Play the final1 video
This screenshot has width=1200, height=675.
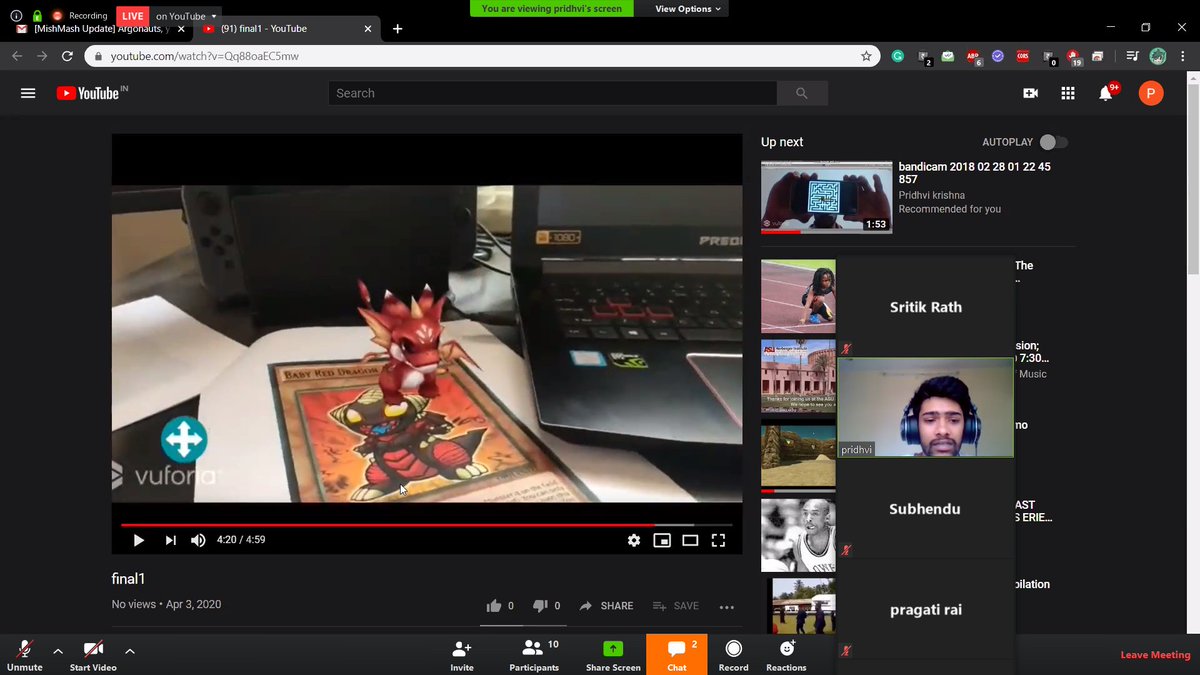139,540
